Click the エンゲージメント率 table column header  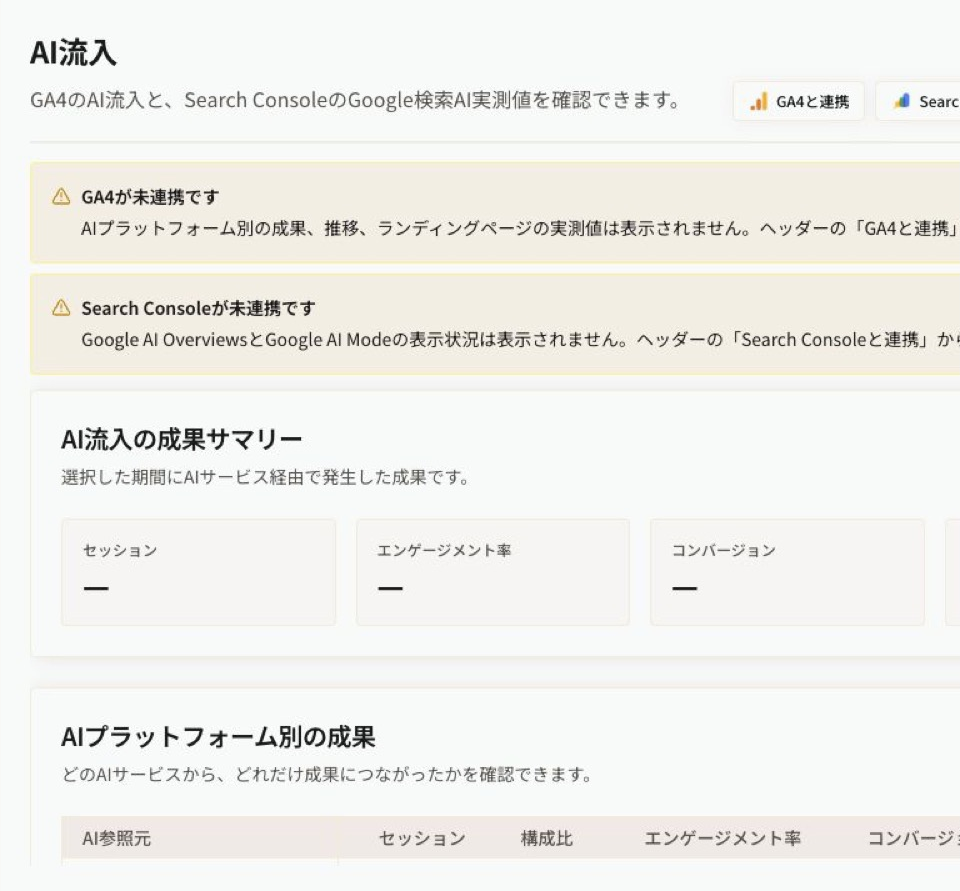(x=722, y=838)
